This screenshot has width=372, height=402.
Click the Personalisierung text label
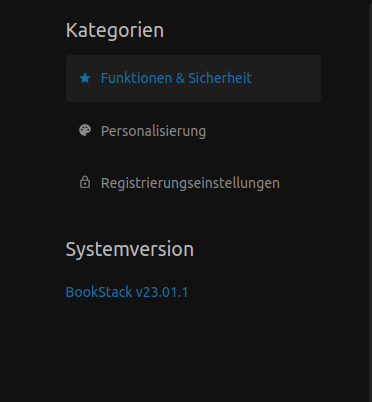pos(153,131)
